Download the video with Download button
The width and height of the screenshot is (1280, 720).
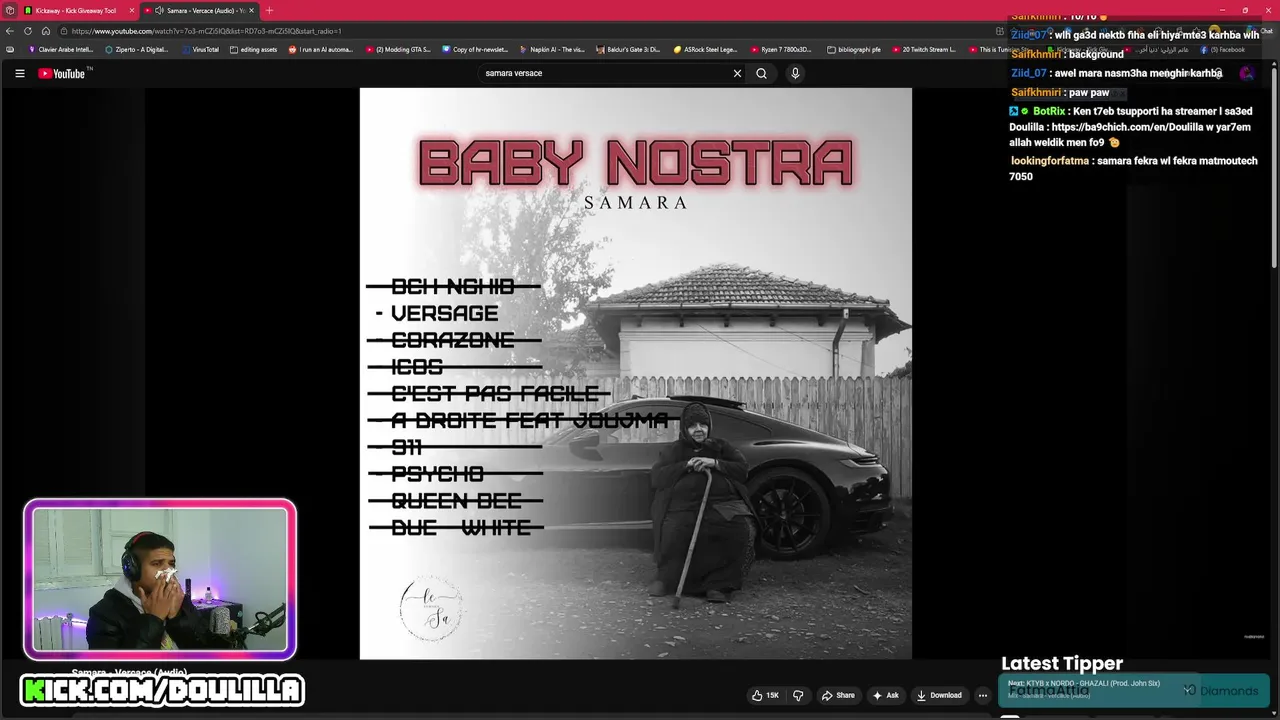940,695
